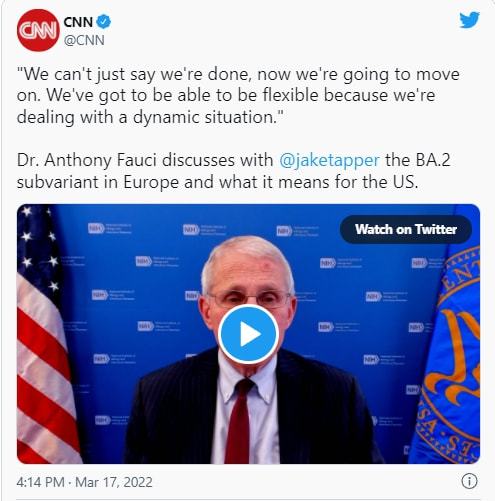
Task: Click the "on. We've got to be able" line
Action: [x=226, y=96]
